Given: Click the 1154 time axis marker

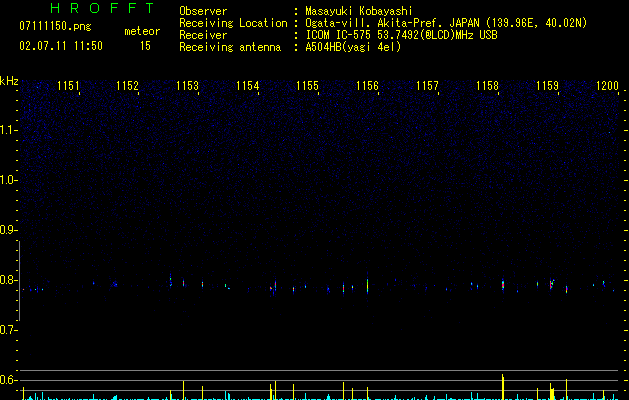Looking at the screenshot, I should (248, 86).
